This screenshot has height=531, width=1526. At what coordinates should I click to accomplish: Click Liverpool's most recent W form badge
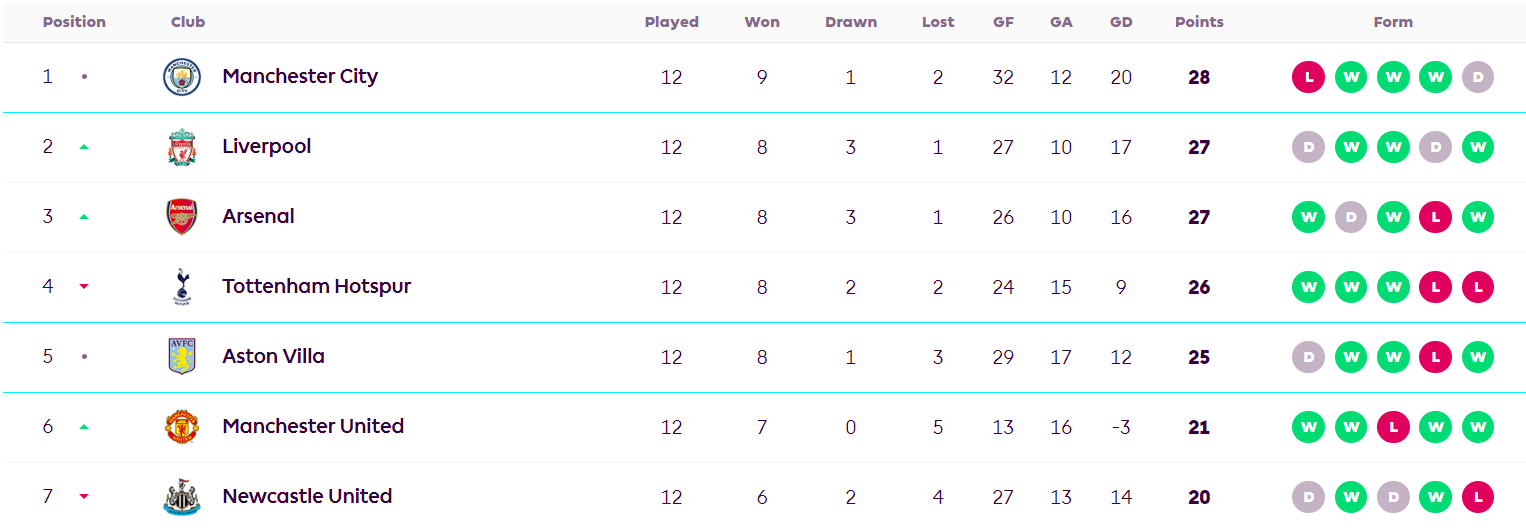[1477, 147]
